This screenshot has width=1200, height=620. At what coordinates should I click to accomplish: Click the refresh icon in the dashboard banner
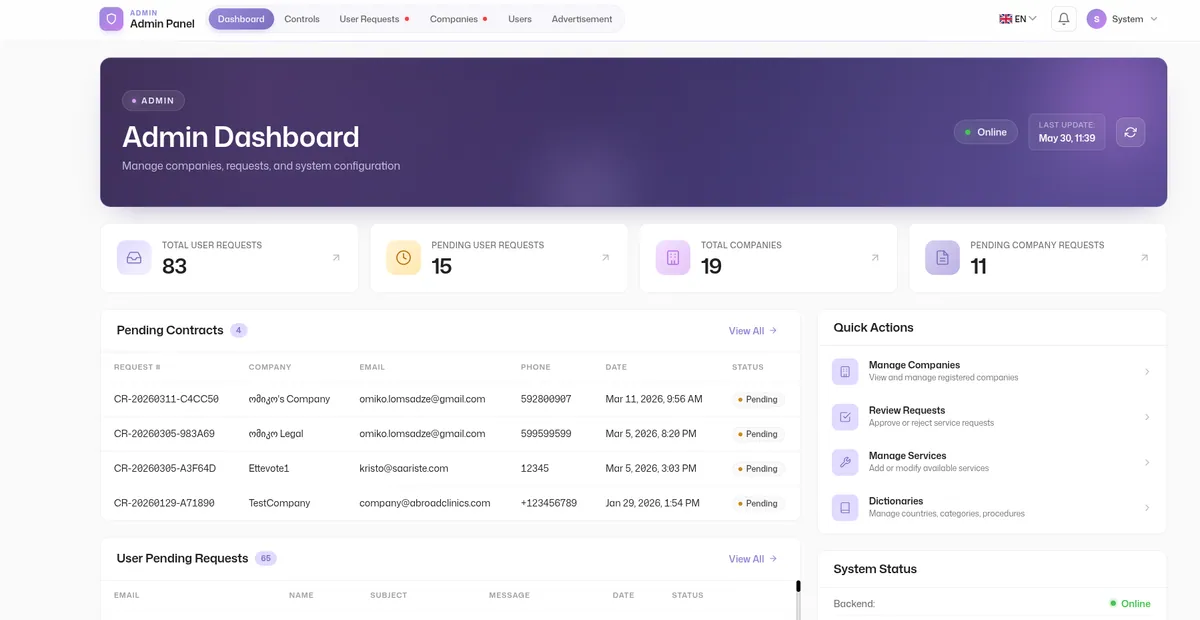(x=1131, y=132)
